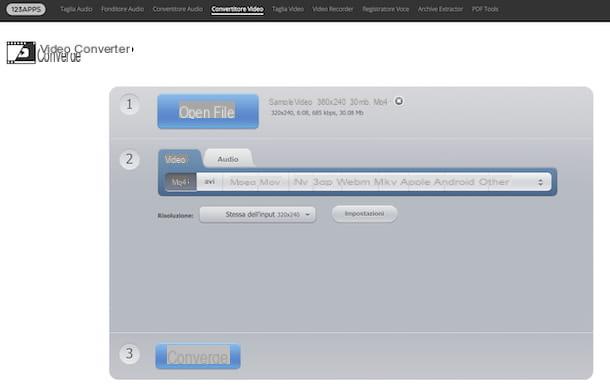Select the Mp4 output format
The image size is (610, 392).
pos(181,182)
